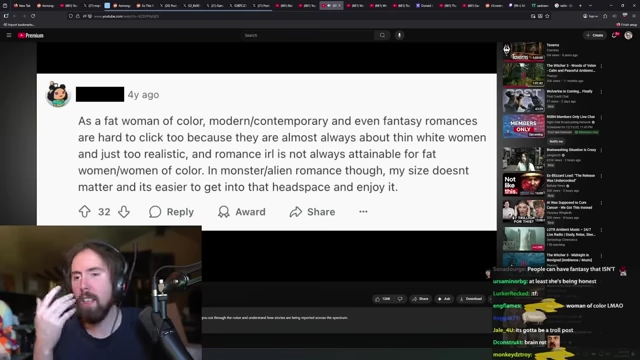
Task: Click the magnifier search button
Action: point(382,35)
